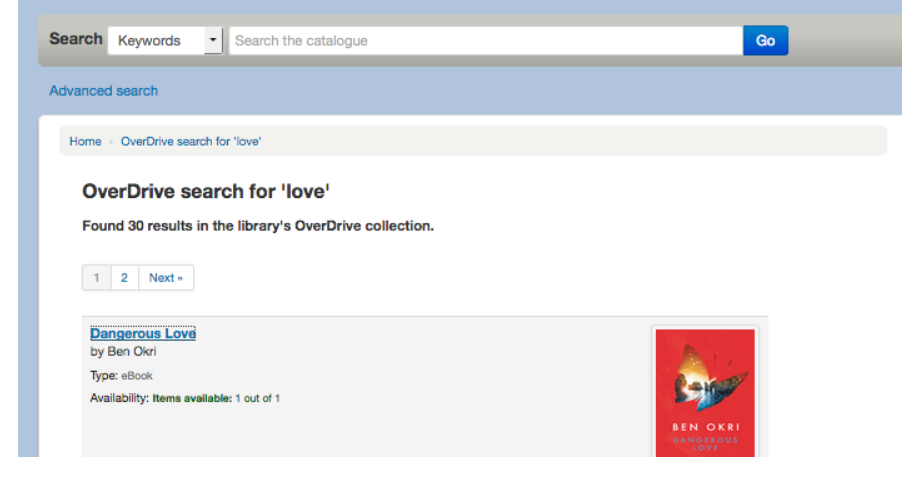Viewport: 902px width, 497px height.
Task: Open the Keywords search type dropdown
Action: tap(156, 41)
